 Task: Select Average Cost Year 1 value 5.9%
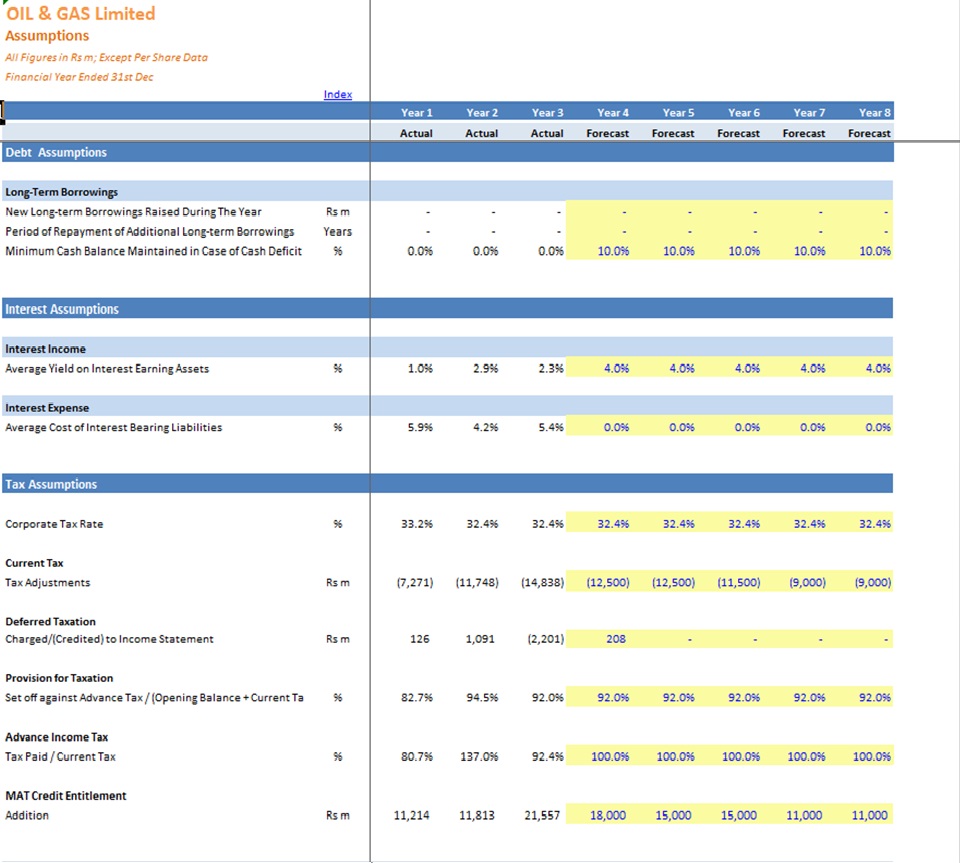[420, 427]
